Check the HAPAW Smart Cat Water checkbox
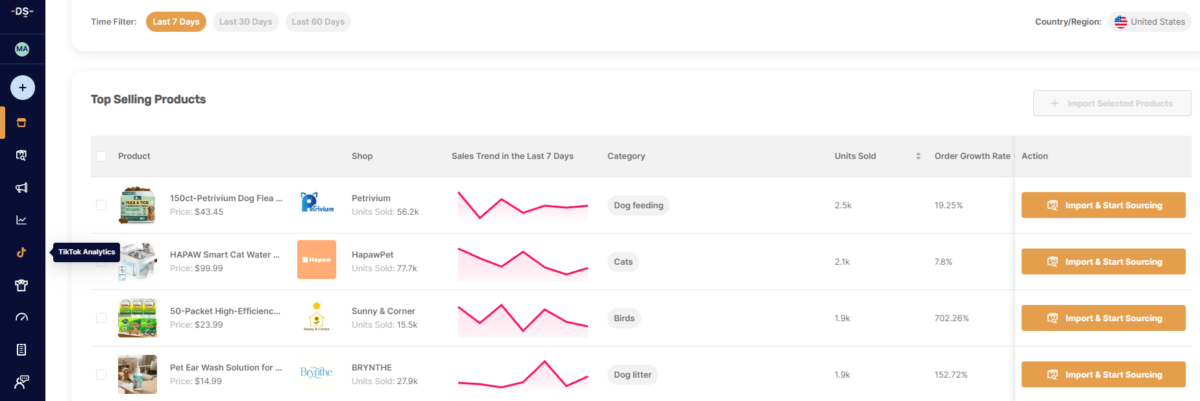The height and width of the screenshot is (401, 1200). point(101,261)
